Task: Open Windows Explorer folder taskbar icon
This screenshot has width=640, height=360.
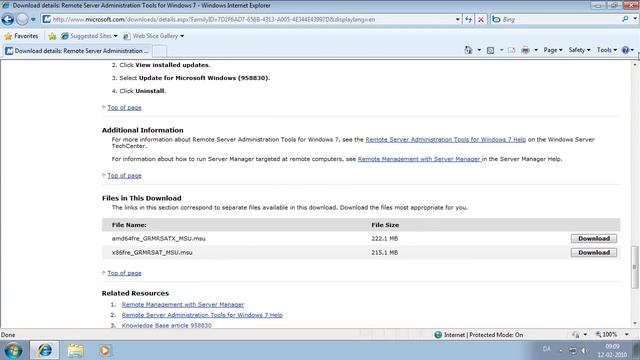Action: 76,350
